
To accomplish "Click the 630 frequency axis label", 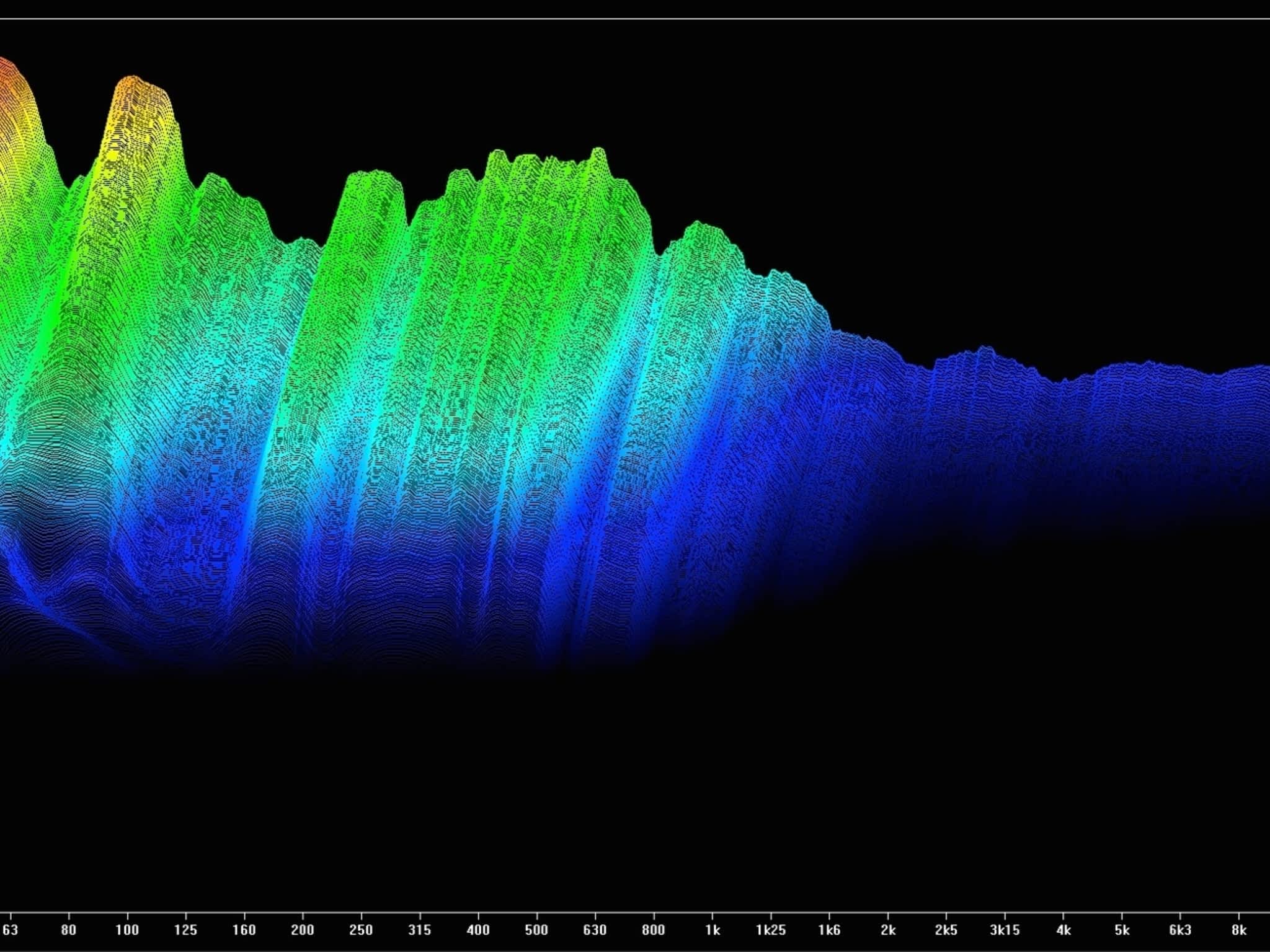I will tap(595, 930).
